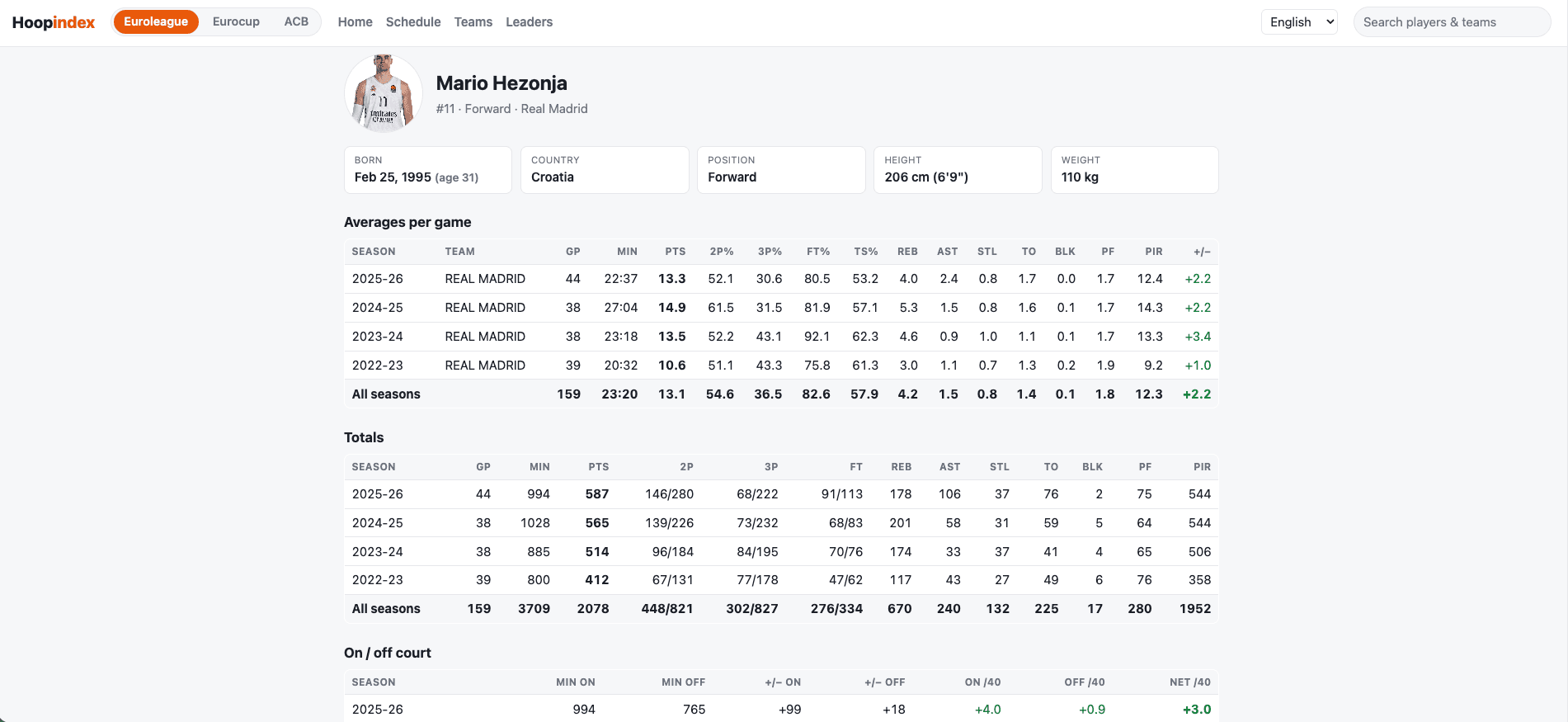This screenshot has width=1568, height=722.
Task: Click the 206 cm height value
Action: (x=926, y=177)
